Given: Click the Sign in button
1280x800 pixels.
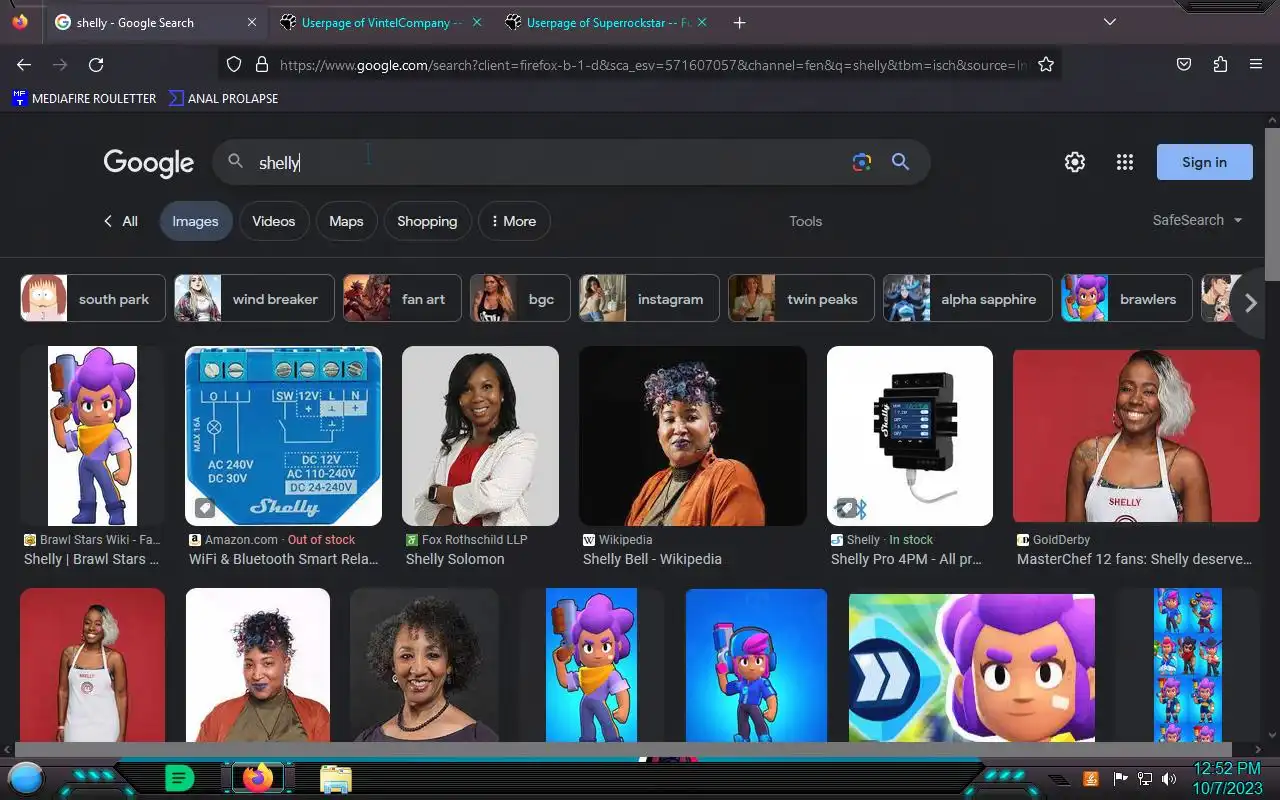Looking at the screenshot, I should [1204, 162].
